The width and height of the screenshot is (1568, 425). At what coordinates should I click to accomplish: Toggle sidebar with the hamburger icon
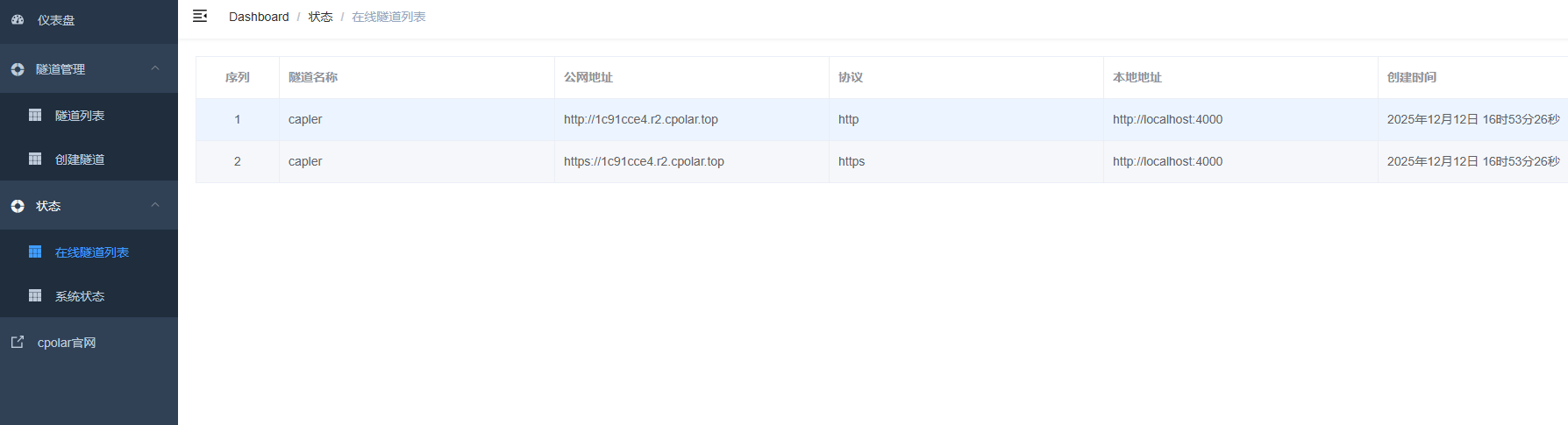200,16
